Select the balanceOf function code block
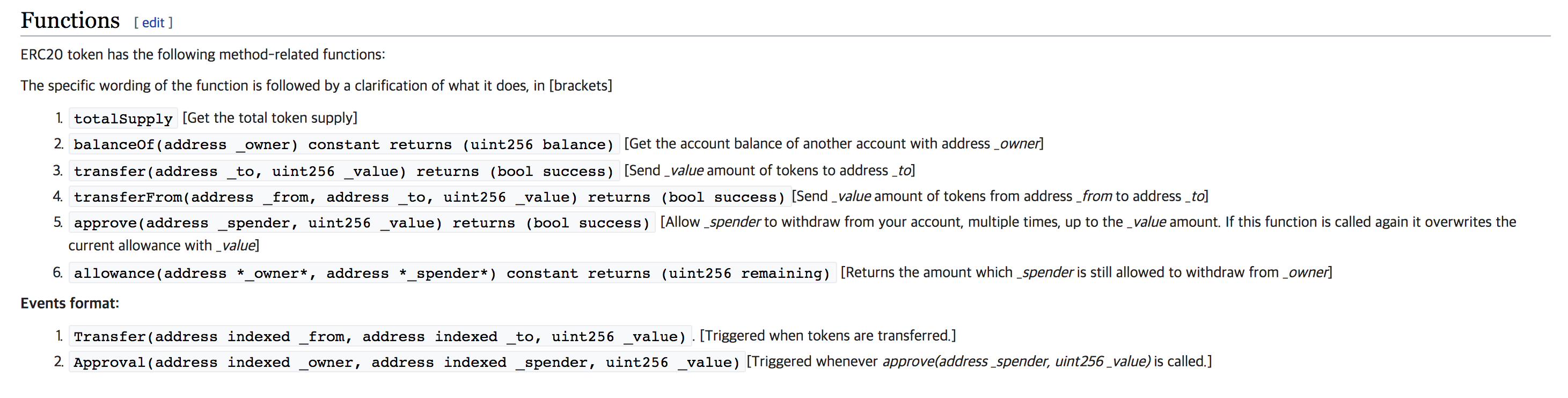Screen dimensions: 1568x398 (x=344, y=144)
